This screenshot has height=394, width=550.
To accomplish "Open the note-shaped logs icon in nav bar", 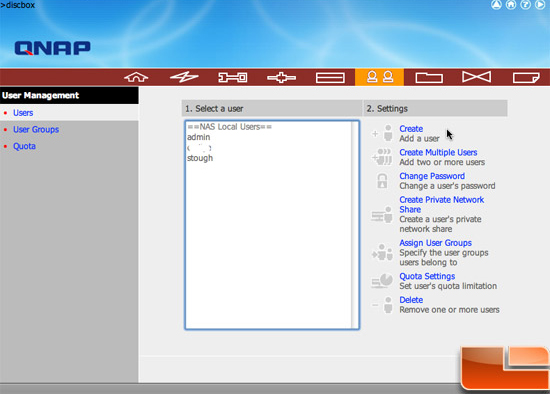I will pos(526,78).
